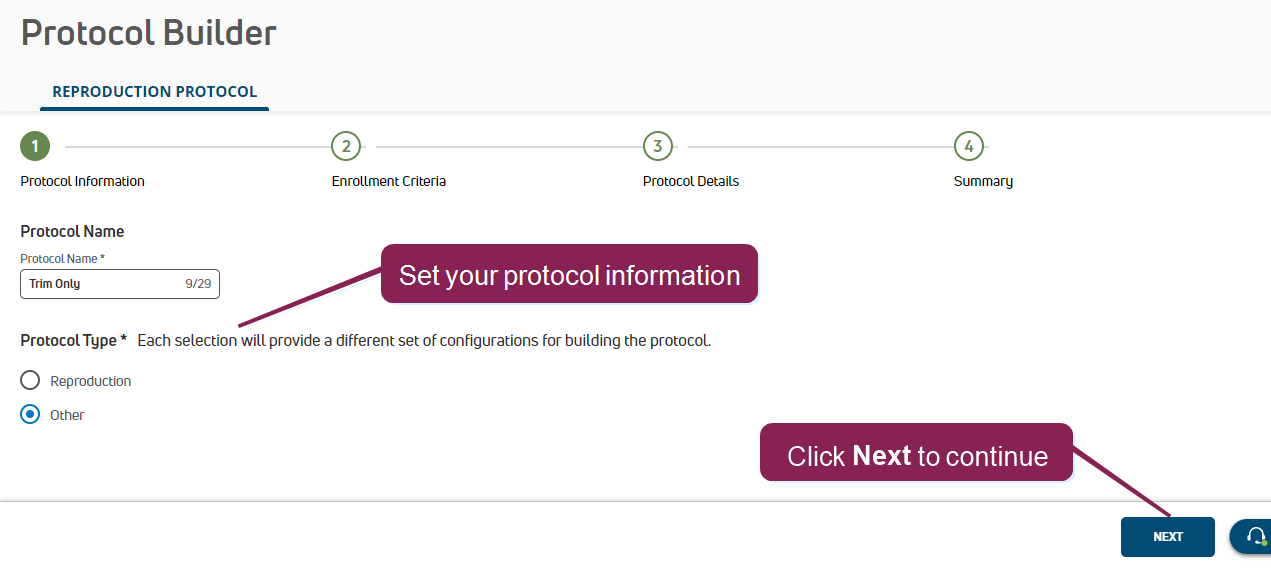Switch to the Reproduction Protocol tab
Viewport: 1271px width, 572px height.
pyautogui.click(x=155, y=92)
